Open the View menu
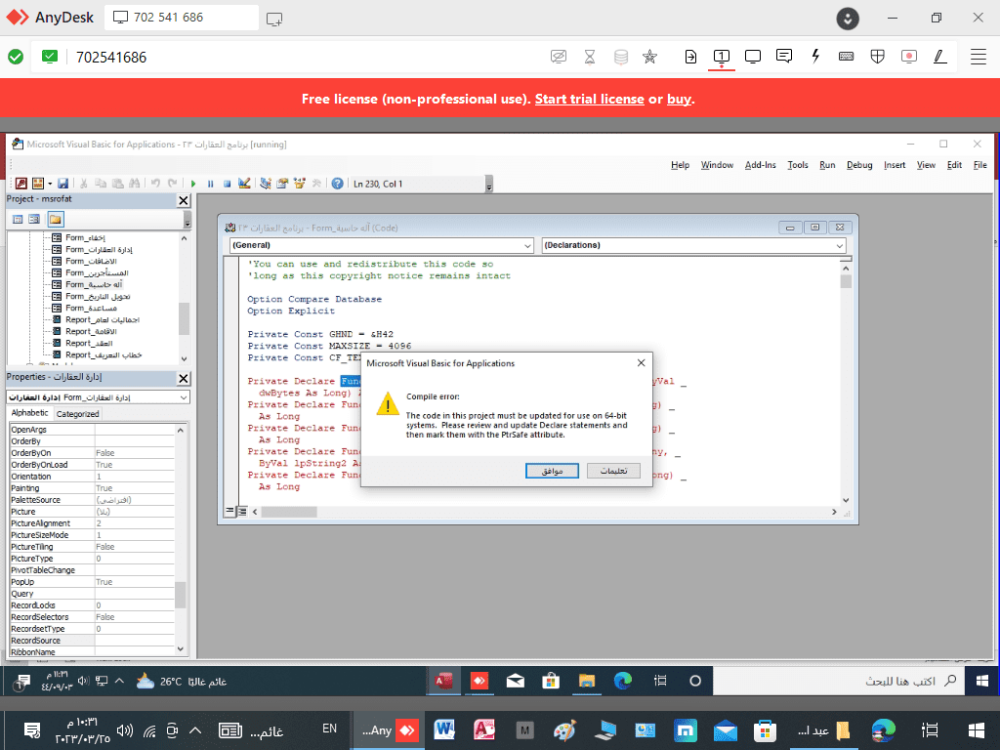1000x750 pixels. pos(926,165)
